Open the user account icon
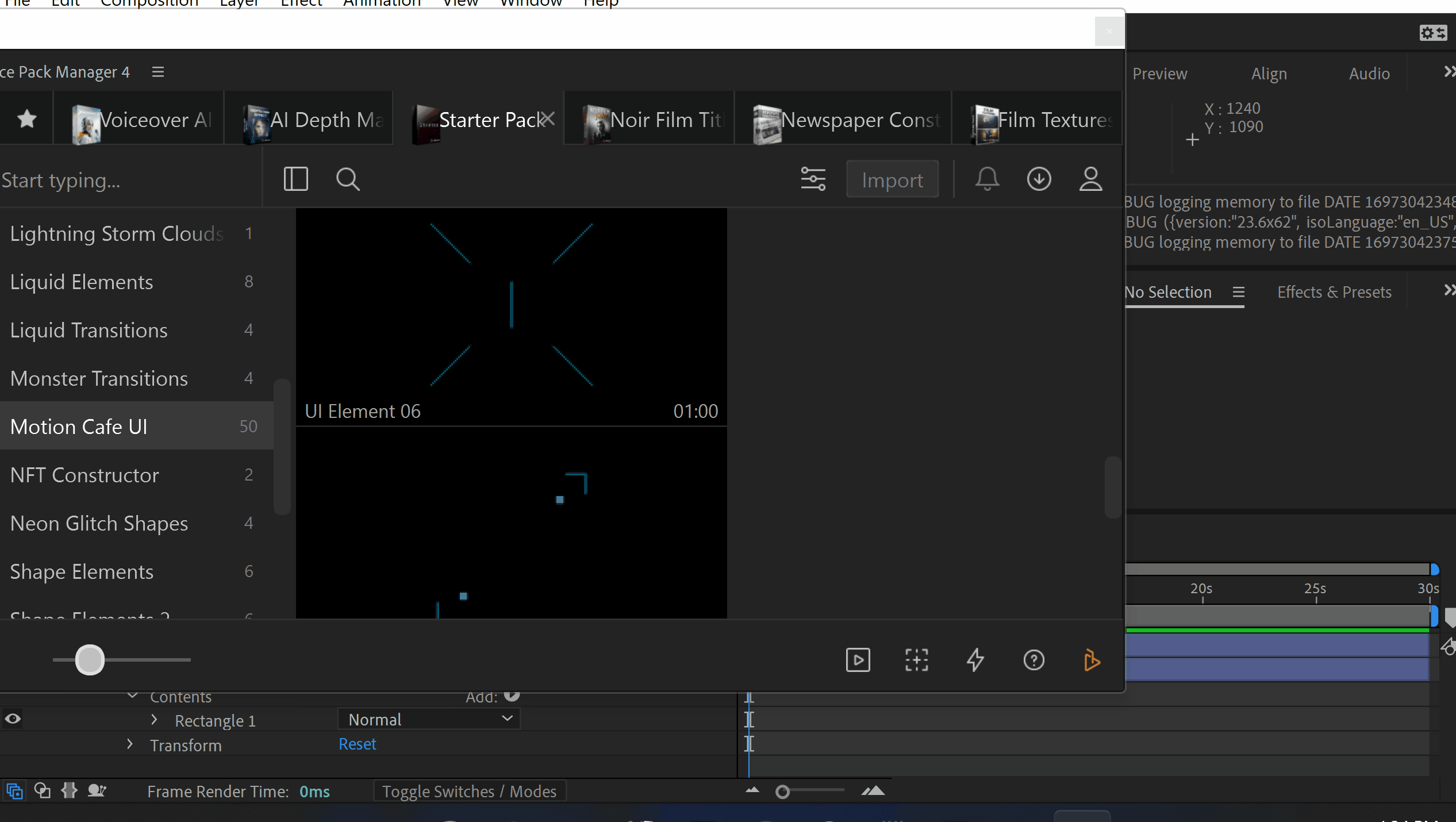1456x822 pixels. tap(1090, 179)
